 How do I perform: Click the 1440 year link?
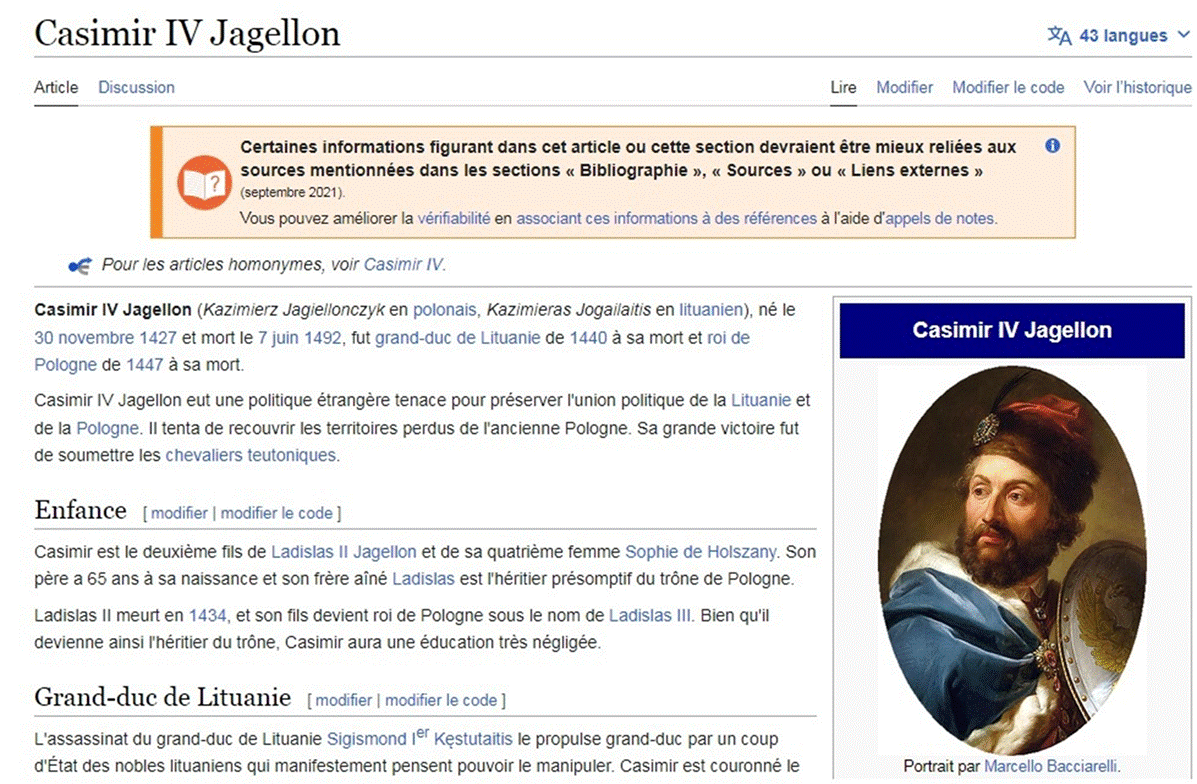pos(588,337)
